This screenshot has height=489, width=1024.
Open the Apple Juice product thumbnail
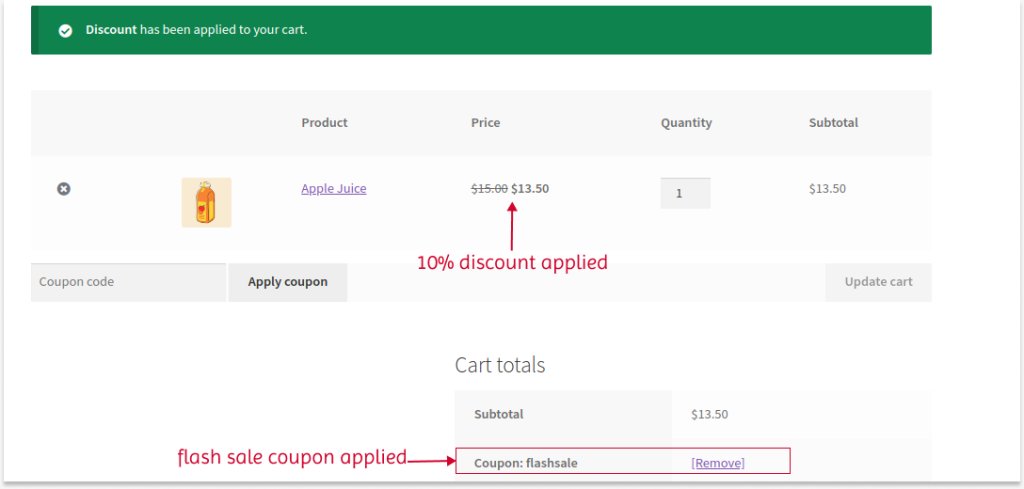coord(206,202)
